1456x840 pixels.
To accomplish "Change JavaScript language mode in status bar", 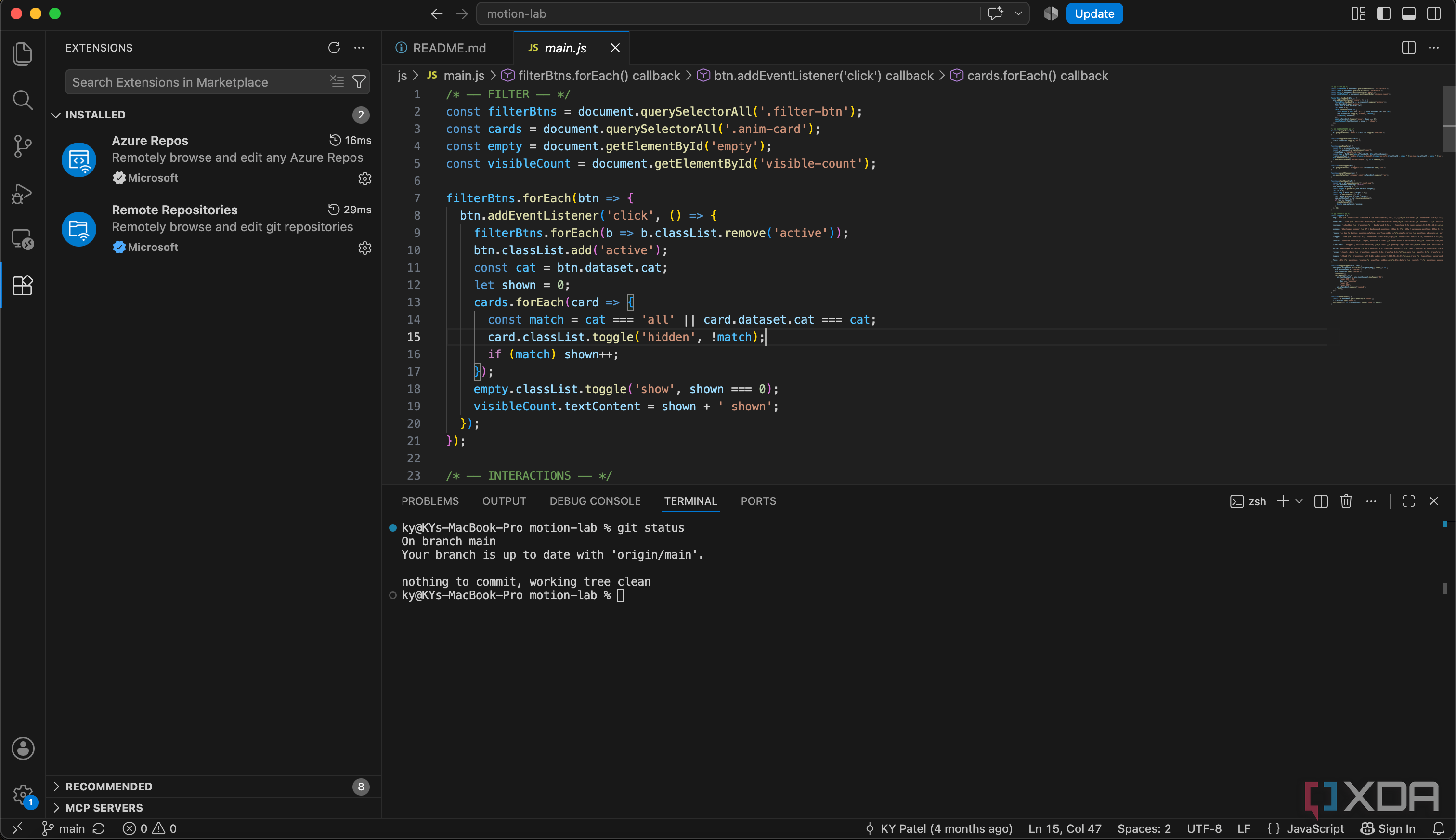I will point(1315,828).
